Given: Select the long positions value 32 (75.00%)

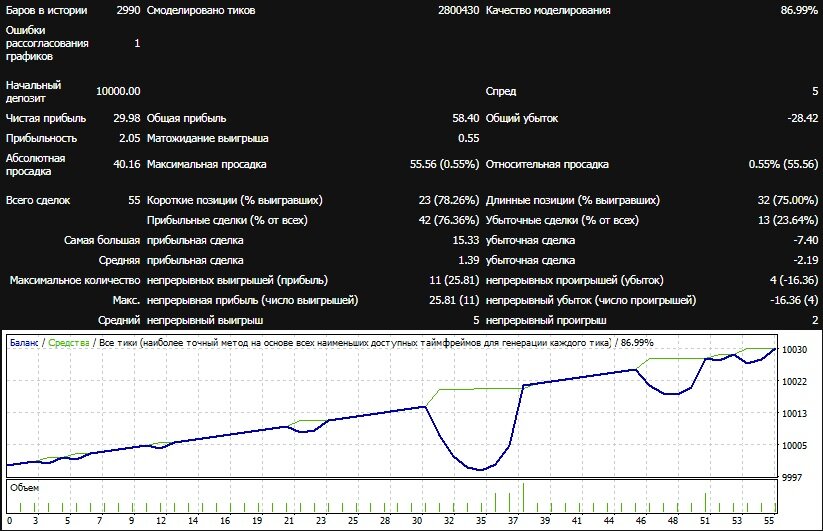Looking at the screenshot, I should coord(788,200).
